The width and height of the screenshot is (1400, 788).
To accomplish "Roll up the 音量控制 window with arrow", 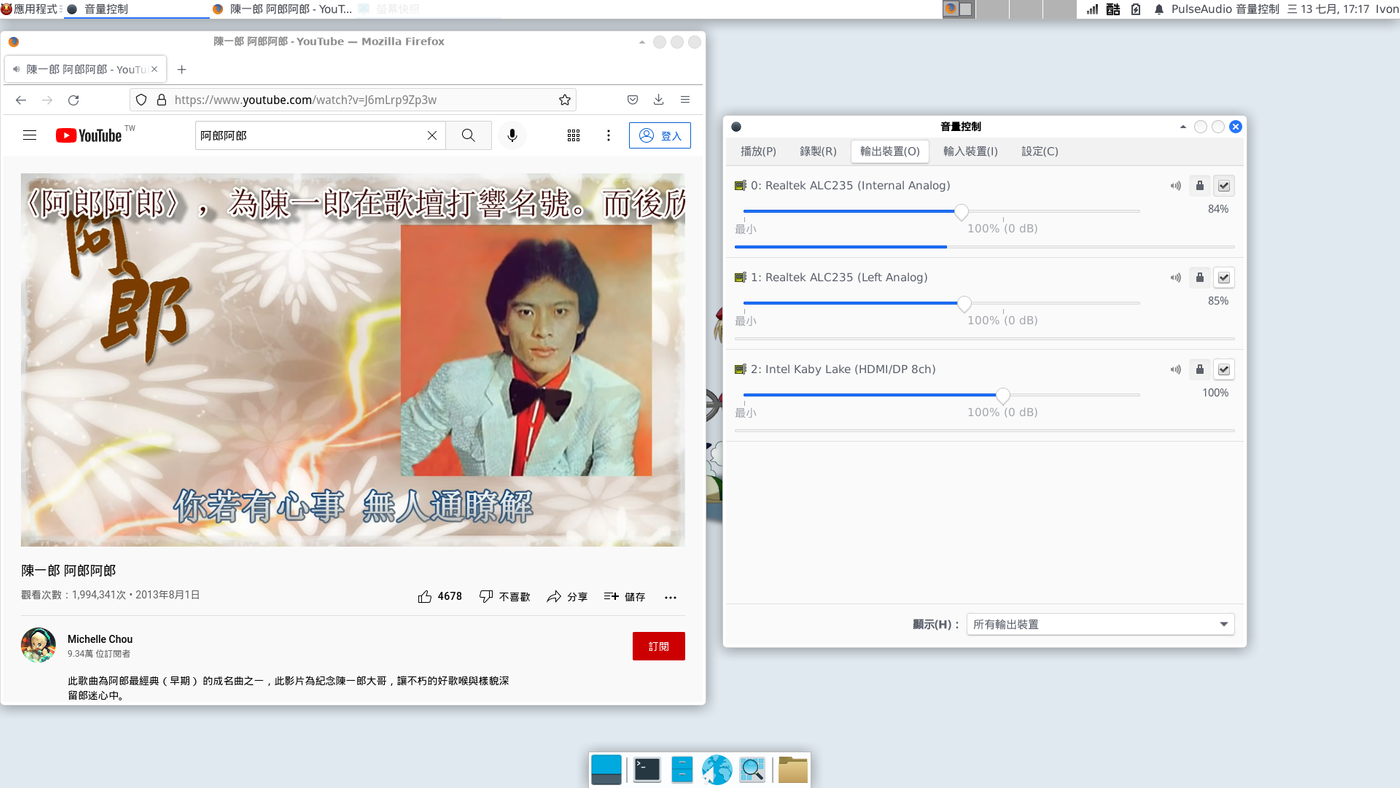I will click(x=1183, y=127).
